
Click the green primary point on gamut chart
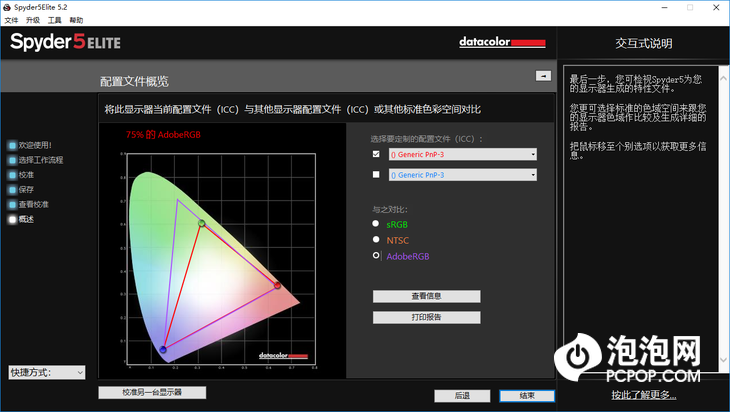coord(202,223)
